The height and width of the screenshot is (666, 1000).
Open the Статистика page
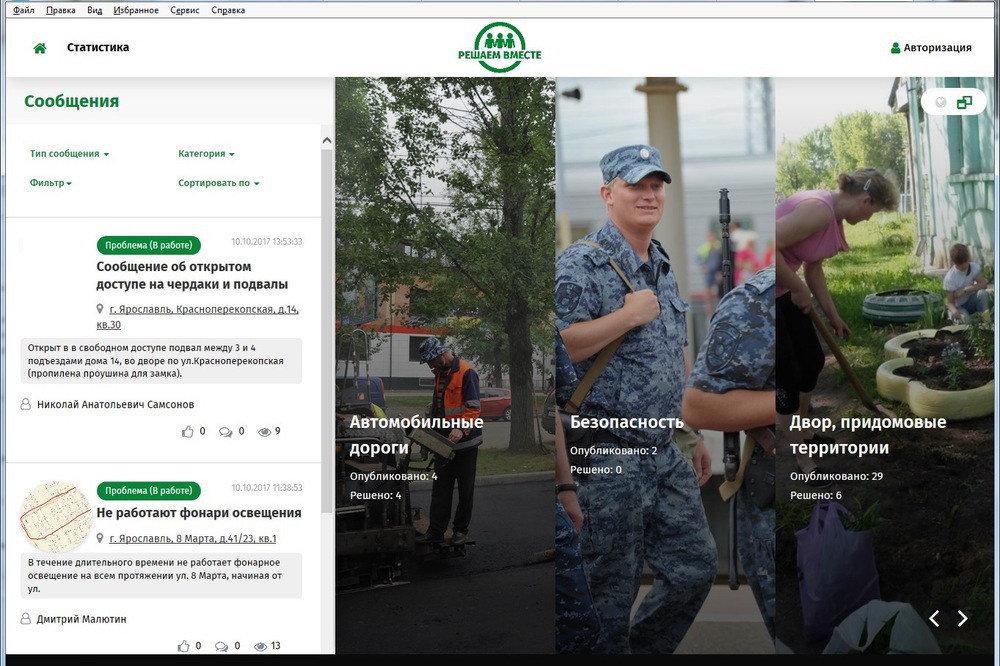pyautogui.click(x=98, y=47)
